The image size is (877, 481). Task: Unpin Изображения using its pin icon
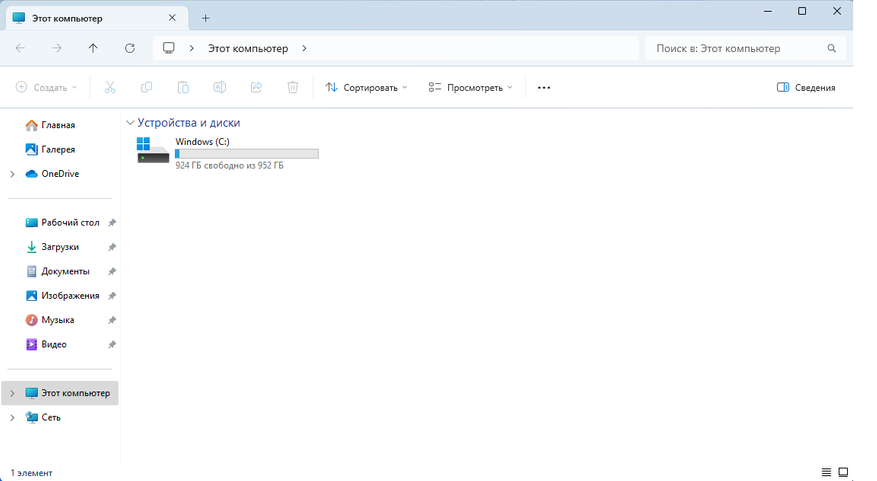(112, 295)
